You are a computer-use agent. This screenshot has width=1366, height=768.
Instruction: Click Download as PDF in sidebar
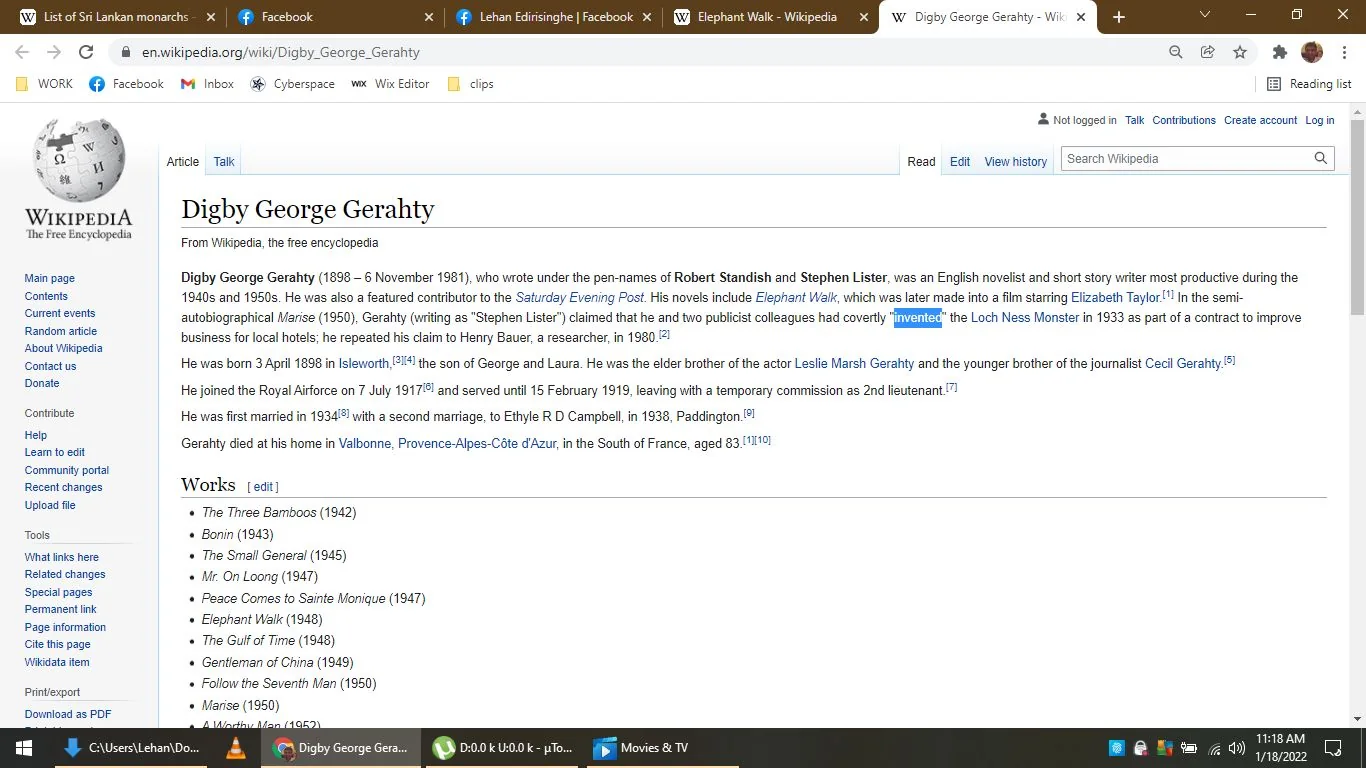68,714
